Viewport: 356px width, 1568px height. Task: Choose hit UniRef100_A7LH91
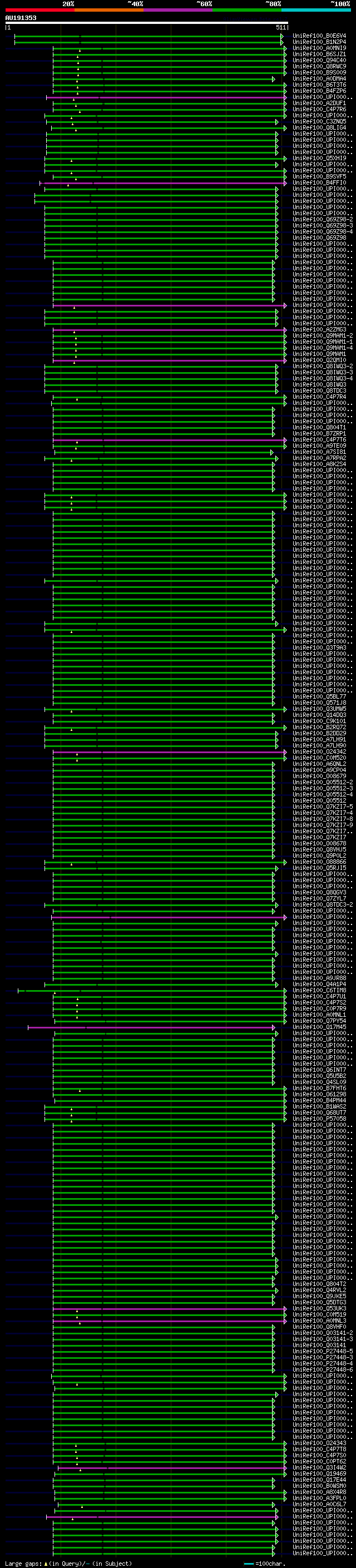(319, 739)
